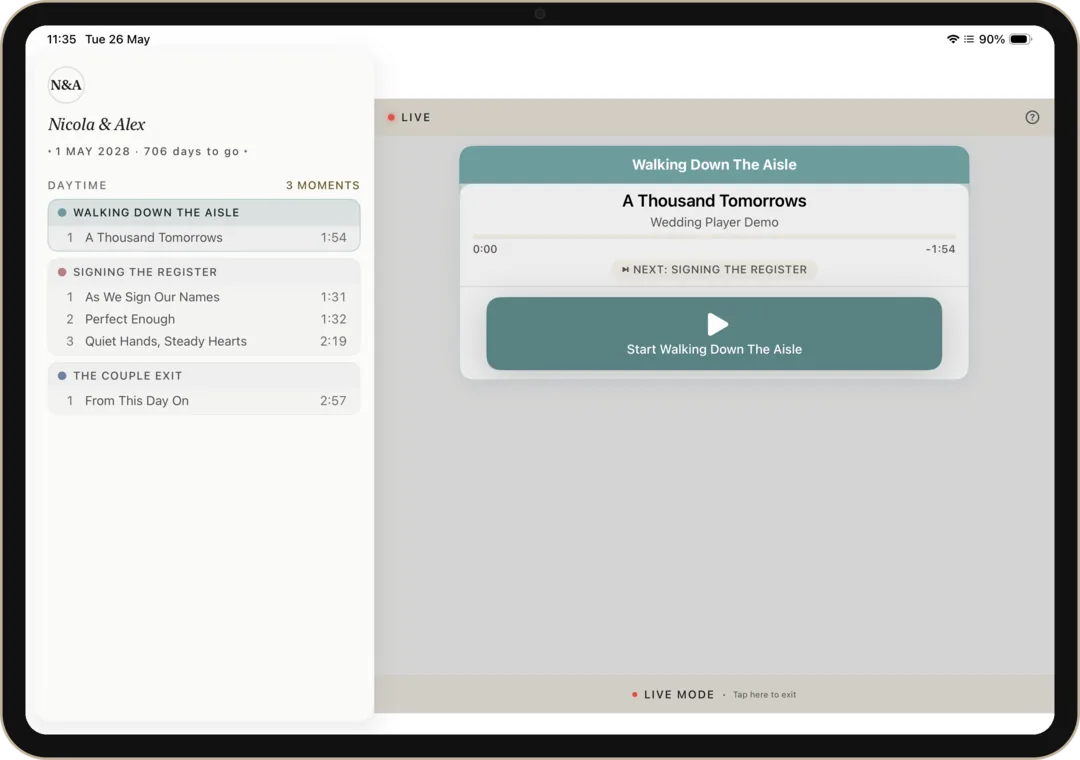Select the Signing The Register moment header
1080x760 pixels.
coord(204,272)
